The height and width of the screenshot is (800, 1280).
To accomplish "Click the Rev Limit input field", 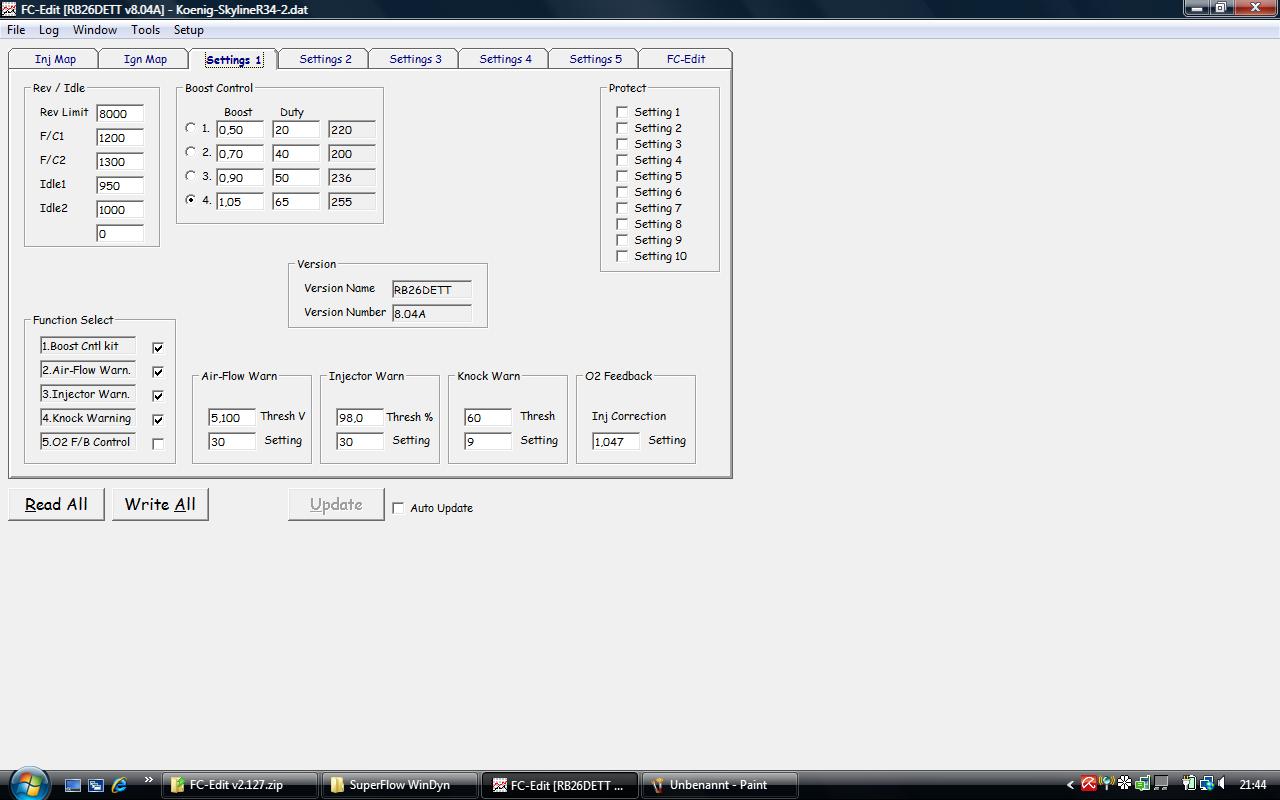I will pyautogui.click(x=119, y=114).
